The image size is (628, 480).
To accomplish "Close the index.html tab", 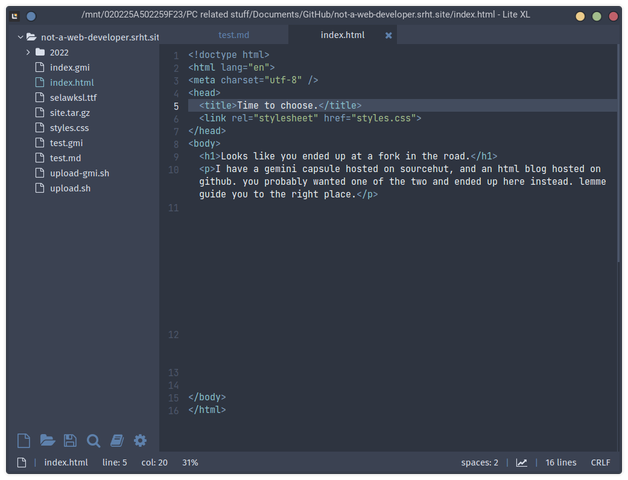I will pyautogui.click(x=388, y=36).
